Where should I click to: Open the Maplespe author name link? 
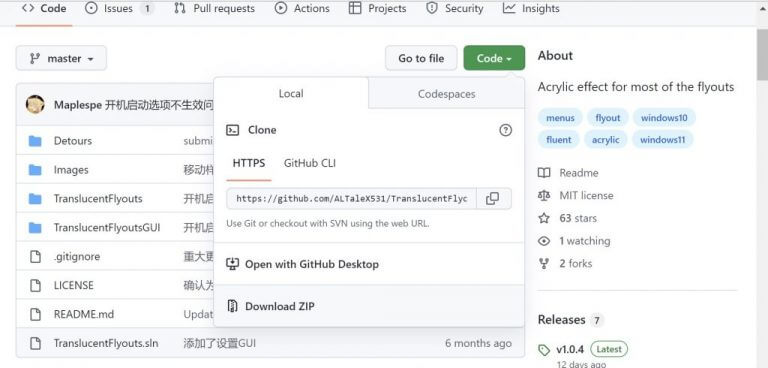(x=78, y=105)
